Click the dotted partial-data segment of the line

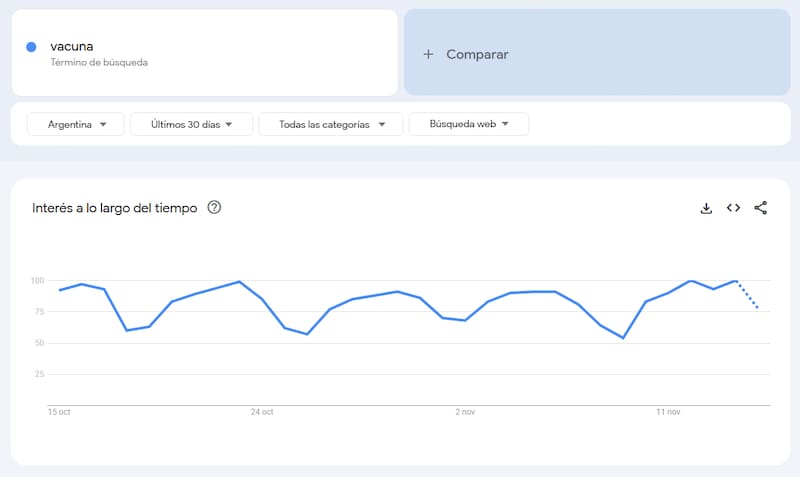748,295
